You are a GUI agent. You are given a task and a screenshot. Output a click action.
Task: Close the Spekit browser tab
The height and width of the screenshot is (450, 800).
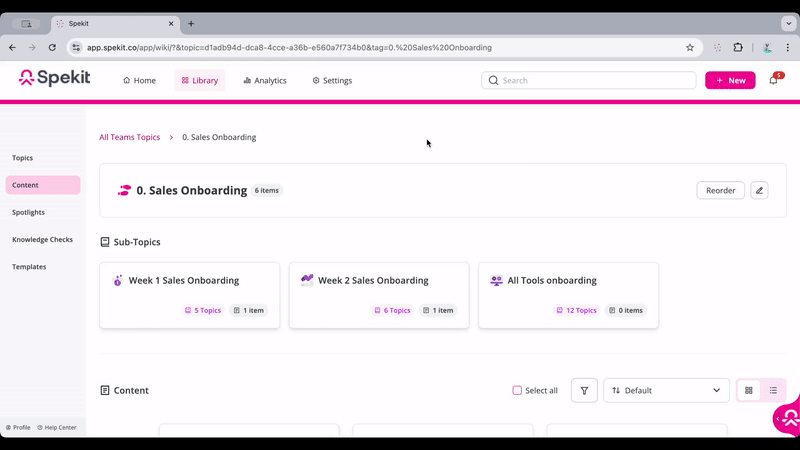(171, 23)
